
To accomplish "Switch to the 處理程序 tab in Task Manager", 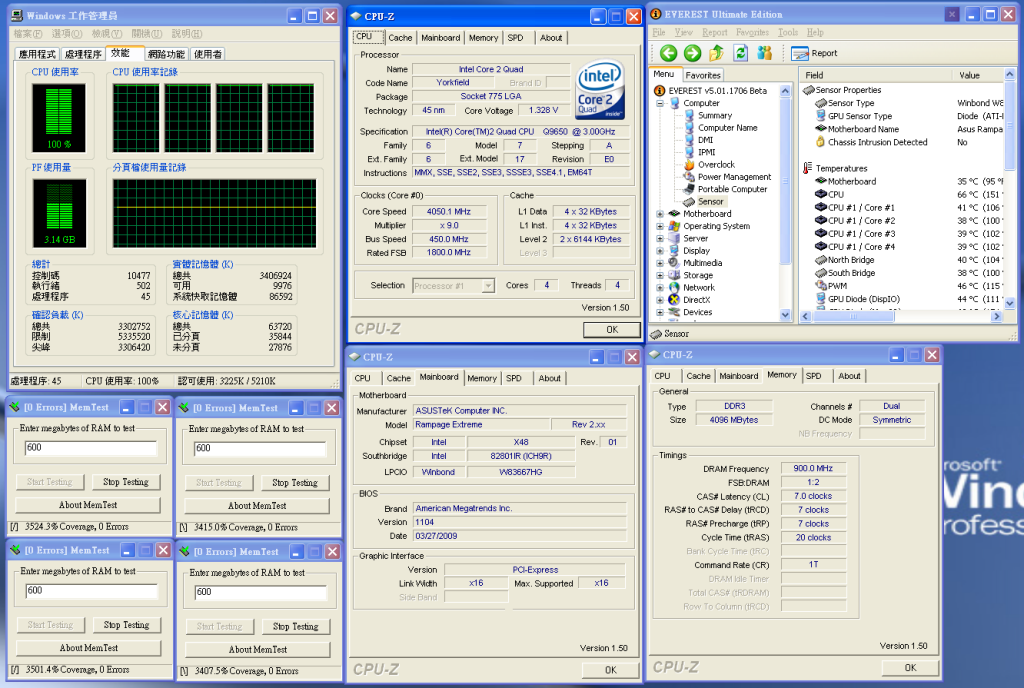I will click(83, 54).
